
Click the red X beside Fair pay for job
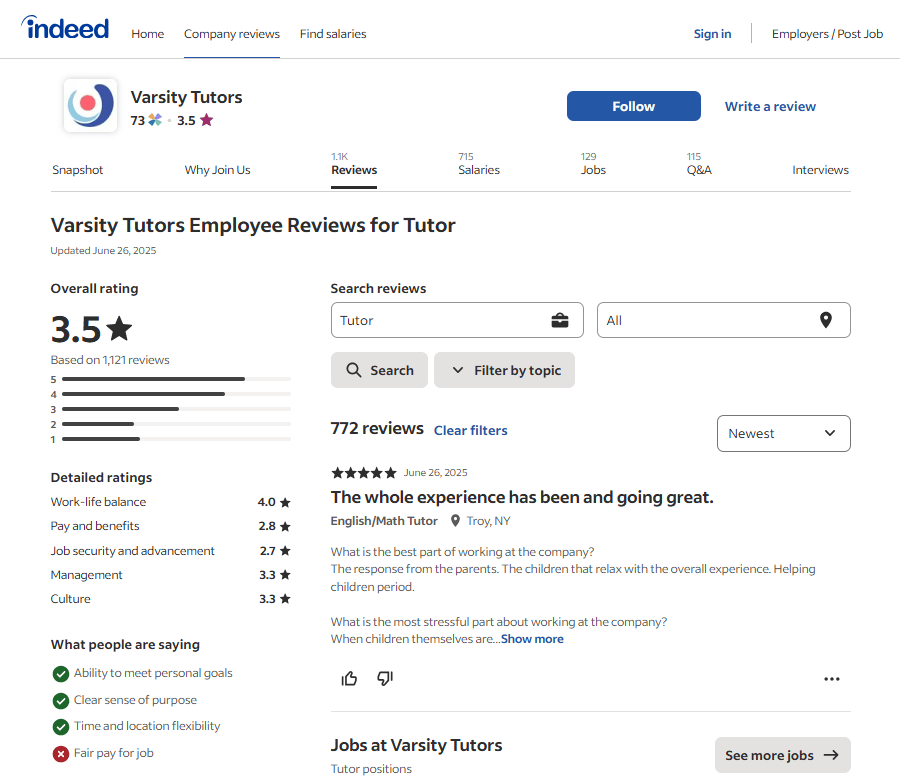click(x=60, y=753)
